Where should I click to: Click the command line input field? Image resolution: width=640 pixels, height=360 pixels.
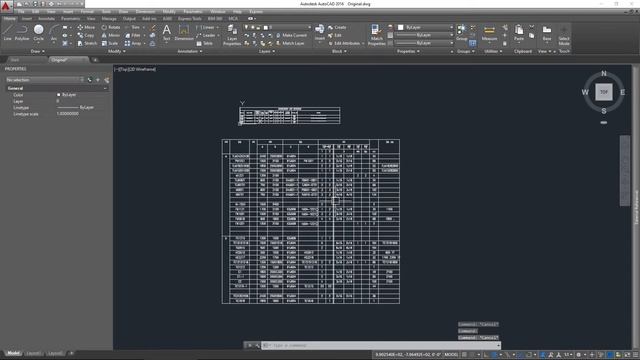[x=380, y=345]
